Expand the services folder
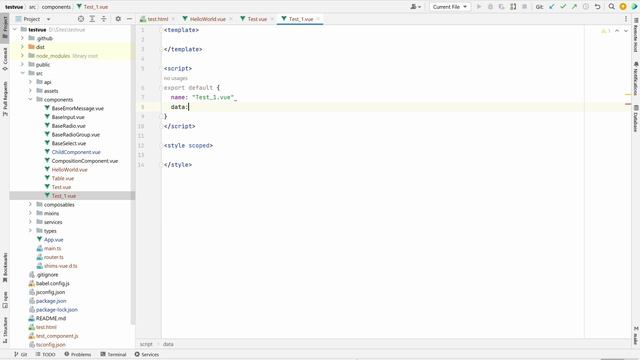 pos(30,222)
